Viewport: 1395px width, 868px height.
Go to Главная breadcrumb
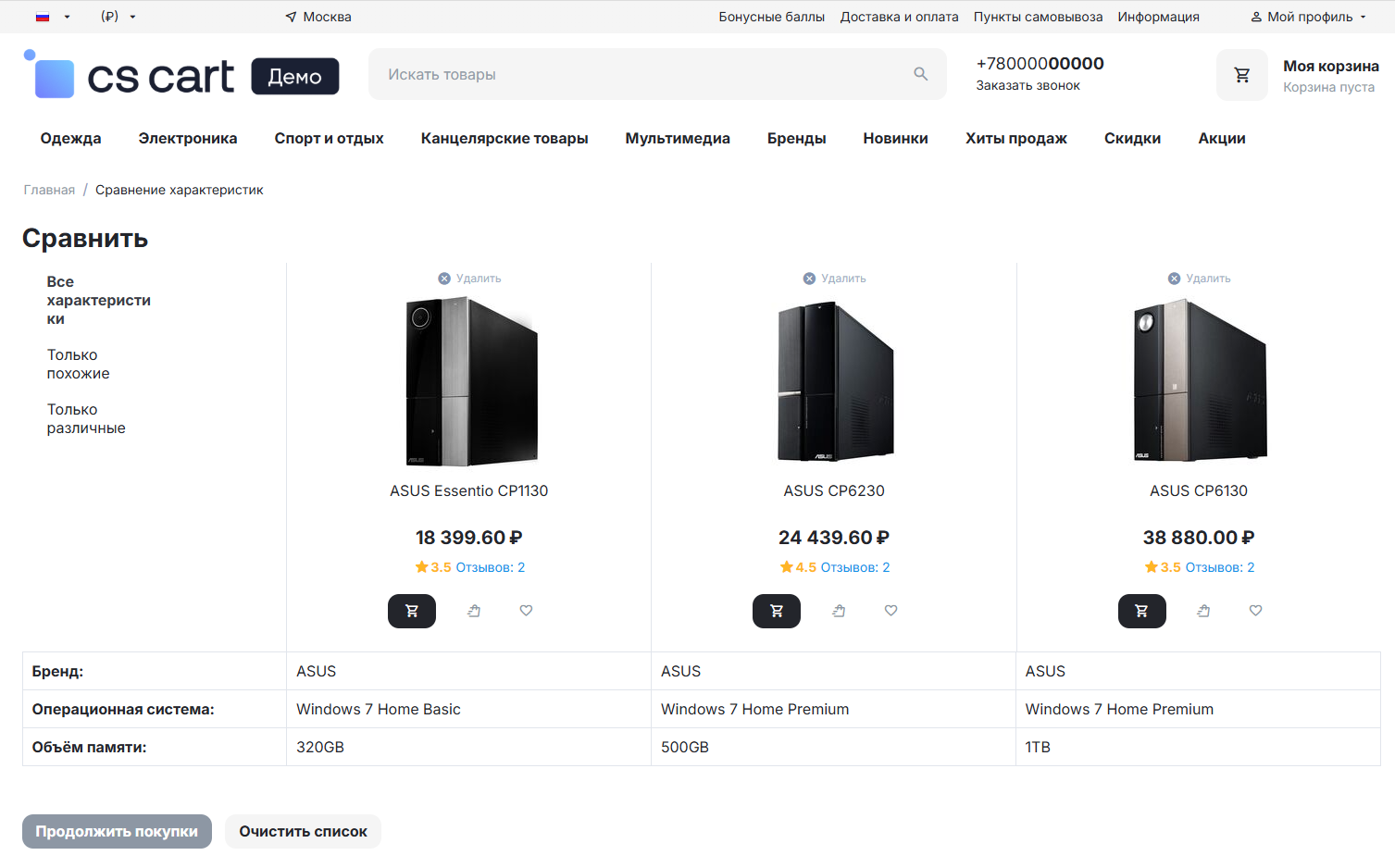pyautogui.click(x=49, y=190)
